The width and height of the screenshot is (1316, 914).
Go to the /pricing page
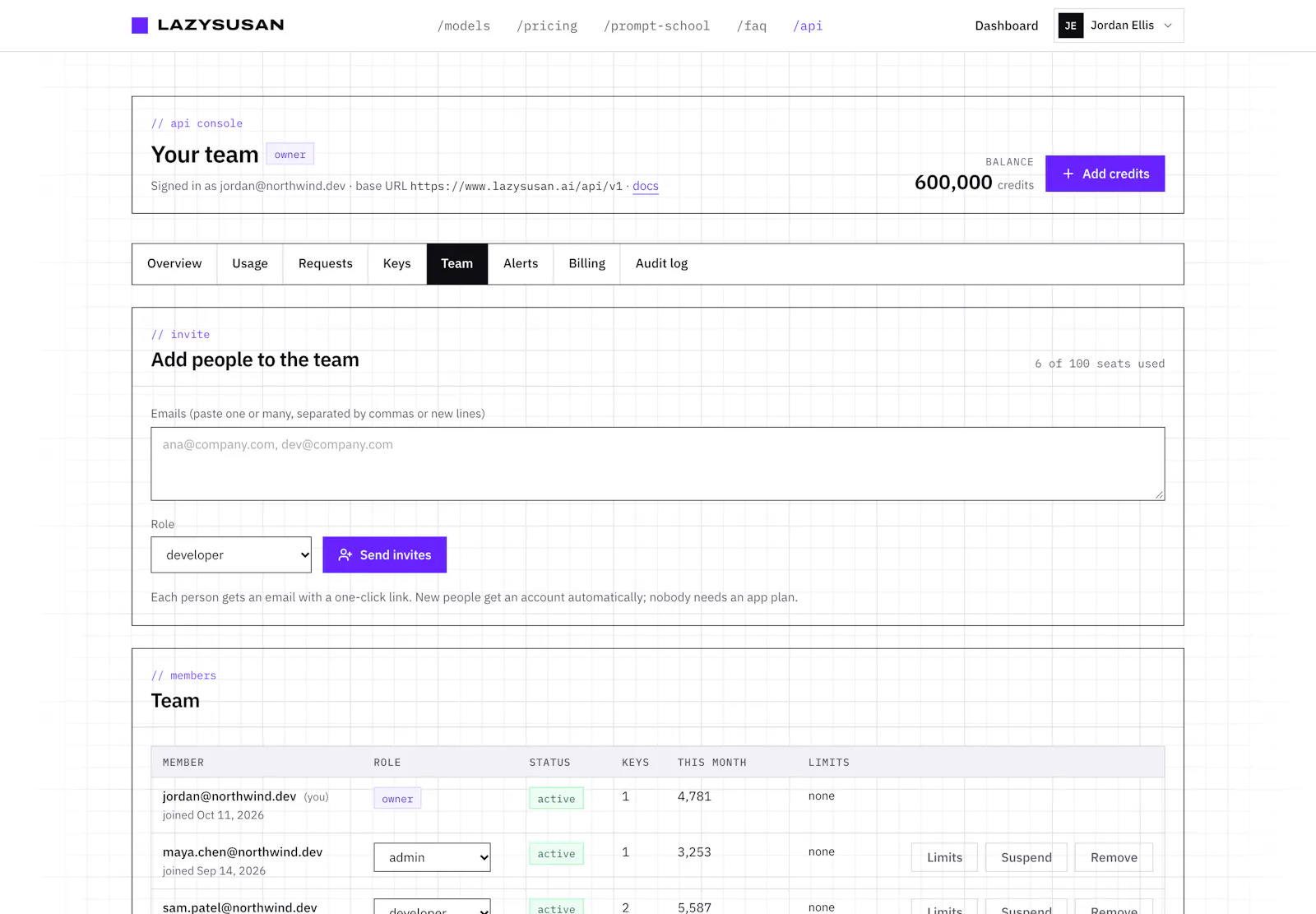click(x=547, y=26)
